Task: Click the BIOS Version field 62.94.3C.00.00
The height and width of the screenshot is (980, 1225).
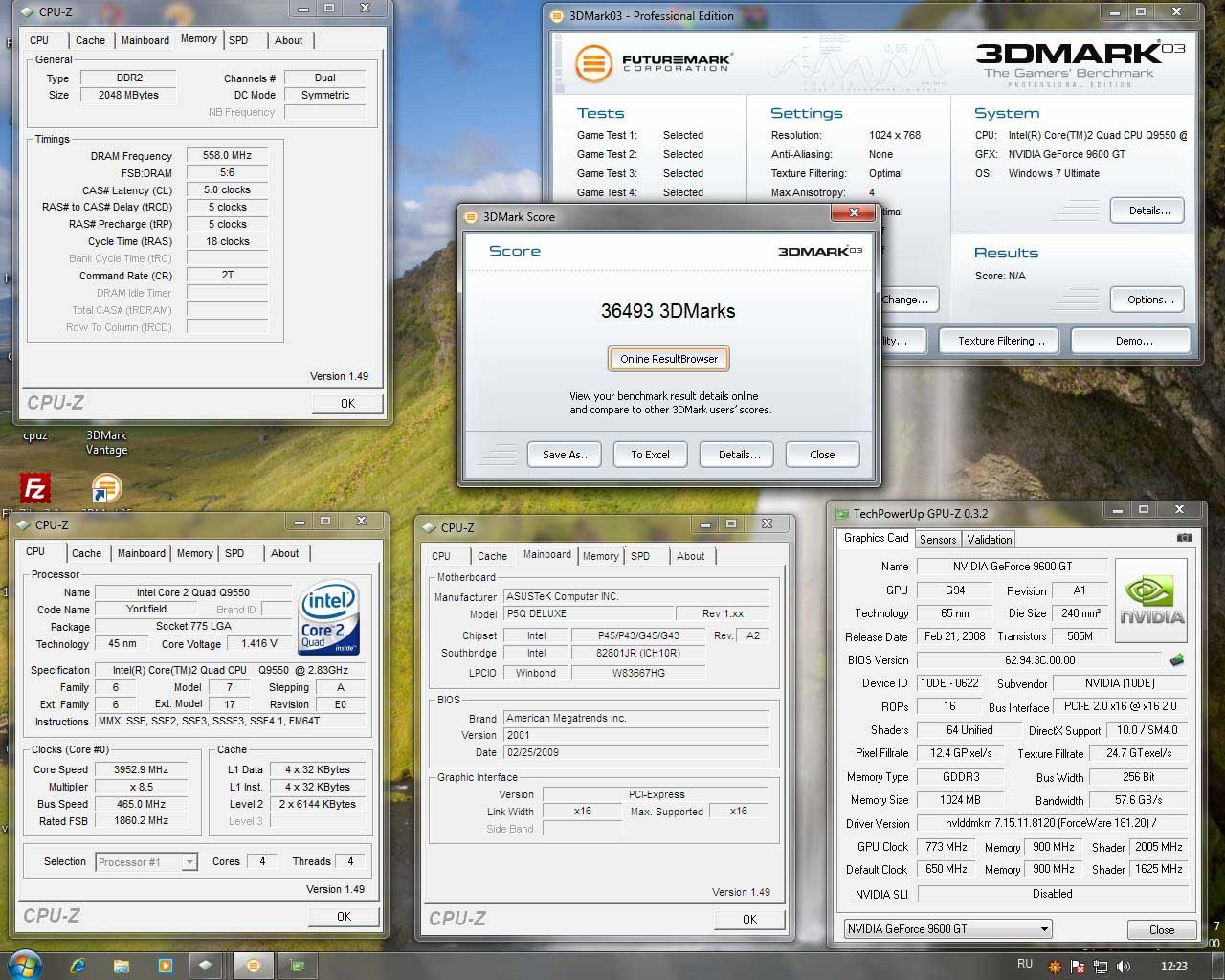Action: [1040, 659]
